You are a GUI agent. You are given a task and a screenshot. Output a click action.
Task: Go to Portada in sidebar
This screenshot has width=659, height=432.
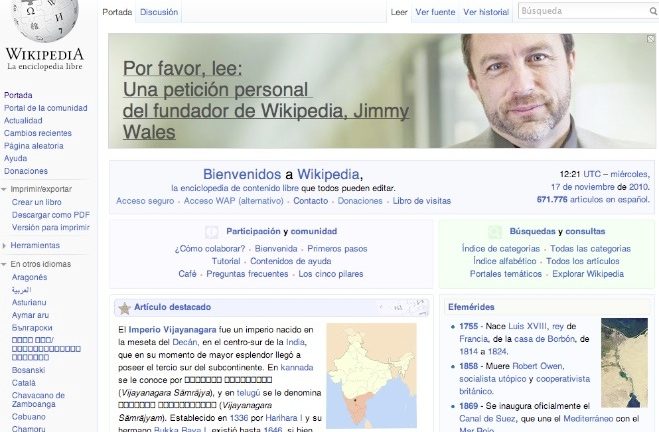pos(18,95)
